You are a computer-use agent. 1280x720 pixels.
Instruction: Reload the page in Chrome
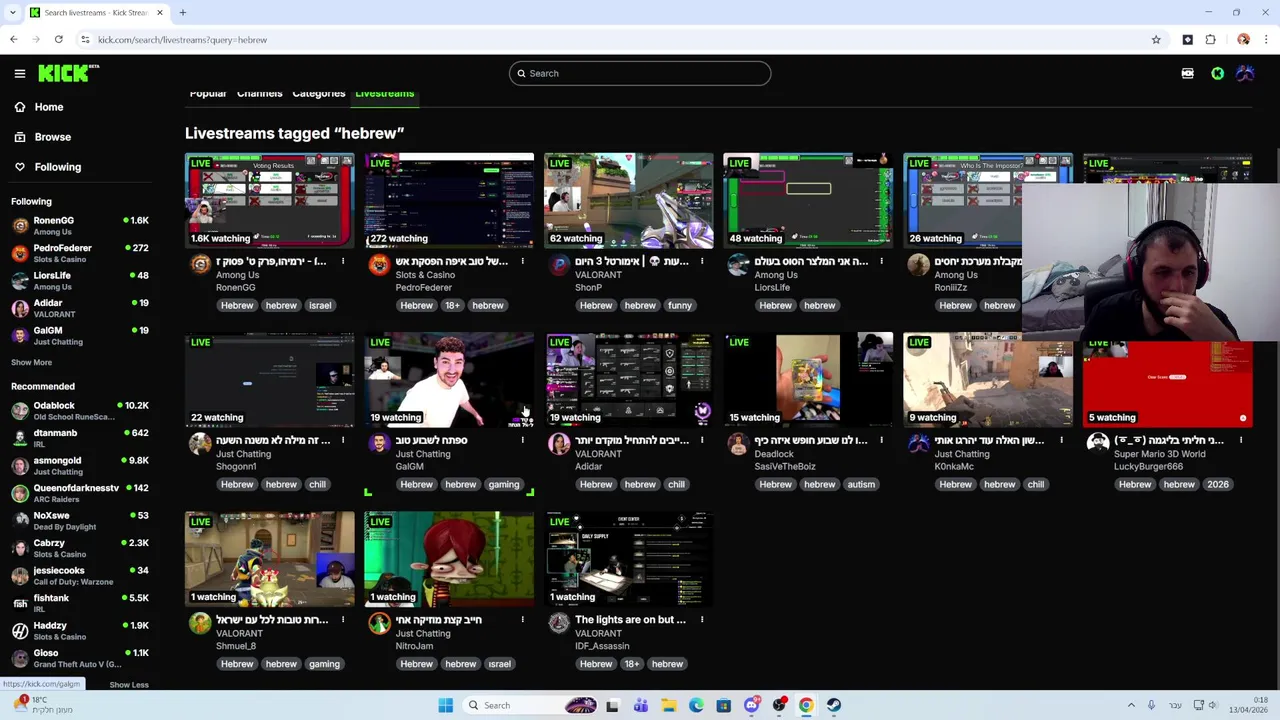(x=59, y=40)
